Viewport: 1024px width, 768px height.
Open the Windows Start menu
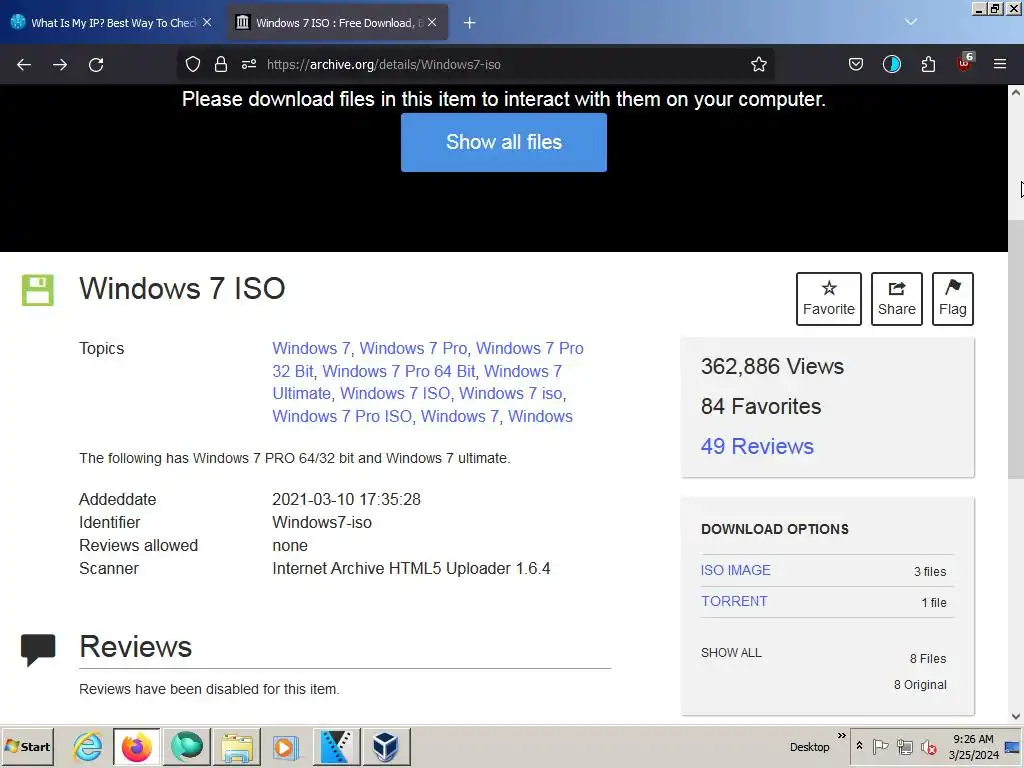click(x=27, y=746)
